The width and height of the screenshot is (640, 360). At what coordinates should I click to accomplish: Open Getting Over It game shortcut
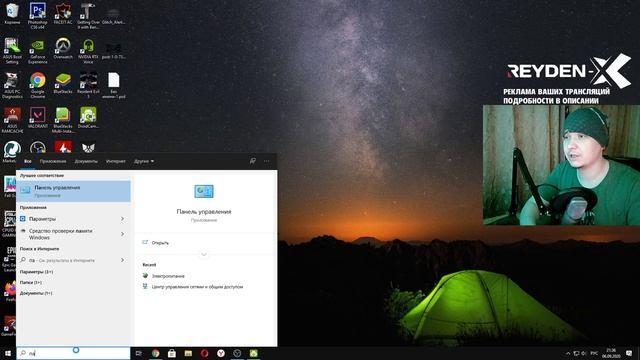[88, 16]
